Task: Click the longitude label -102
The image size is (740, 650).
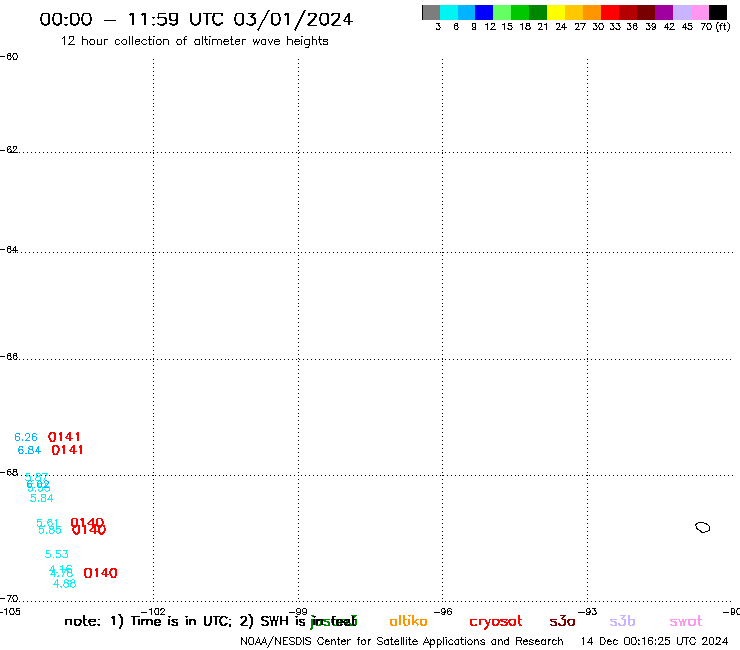Action: coord(153,612)
